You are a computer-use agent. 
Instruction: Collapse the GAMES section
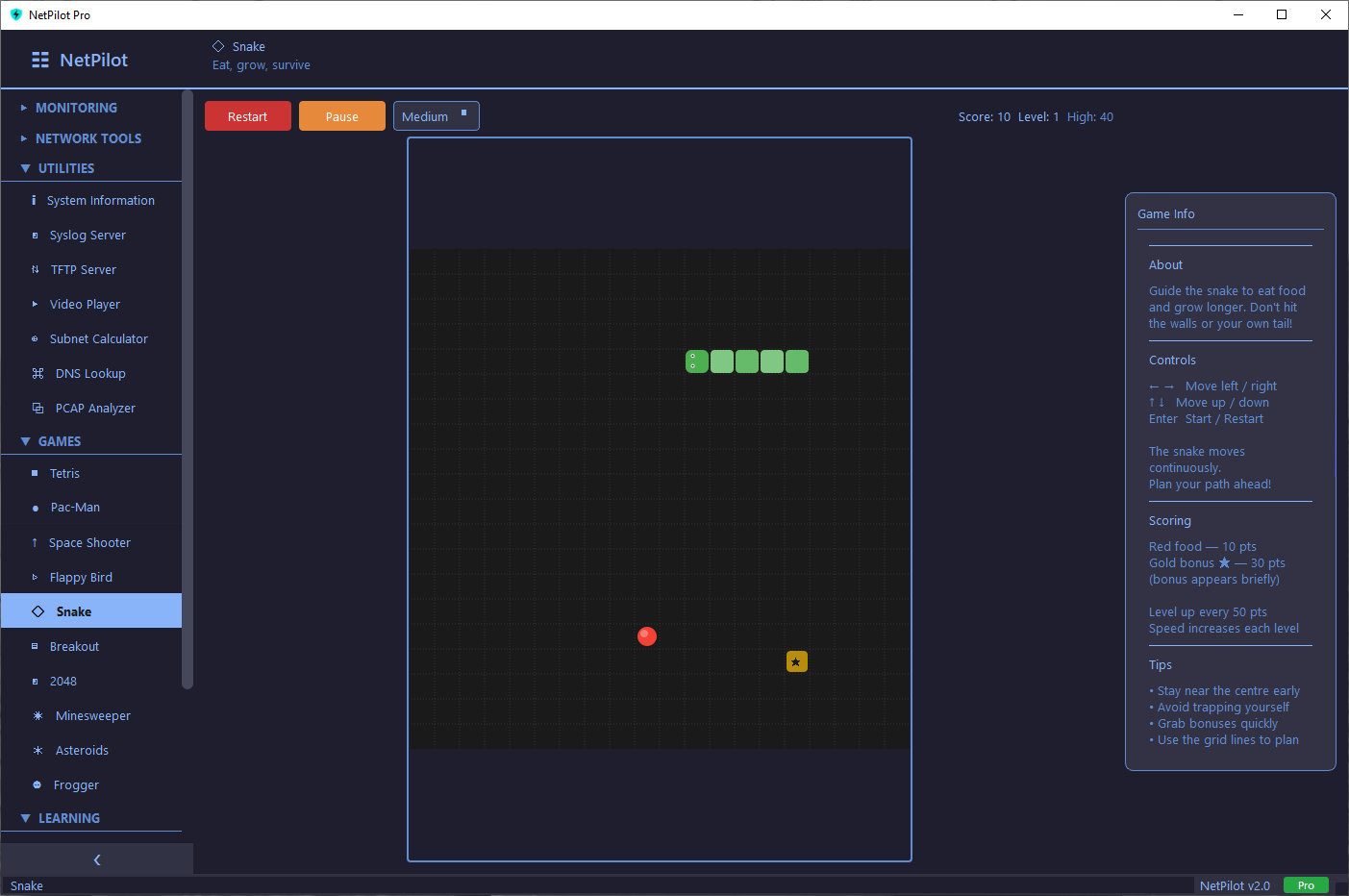[x=59, y=441]
